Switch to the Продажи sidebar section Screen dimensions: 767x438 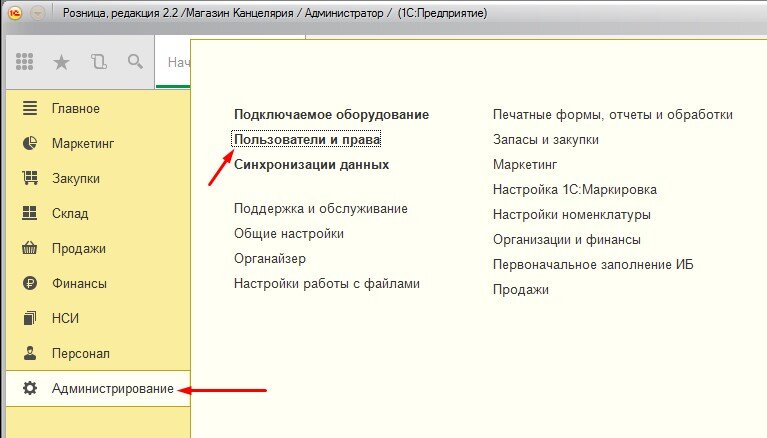coord(98,248)
